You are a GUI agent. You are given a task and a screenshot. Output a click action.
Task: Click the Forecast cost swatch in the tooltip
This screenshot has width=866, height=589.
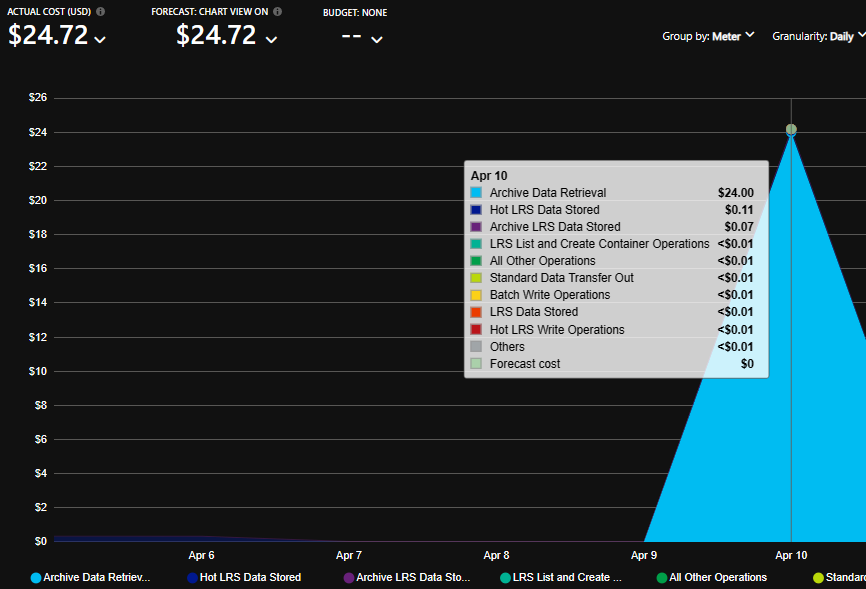tap(476, 364)
